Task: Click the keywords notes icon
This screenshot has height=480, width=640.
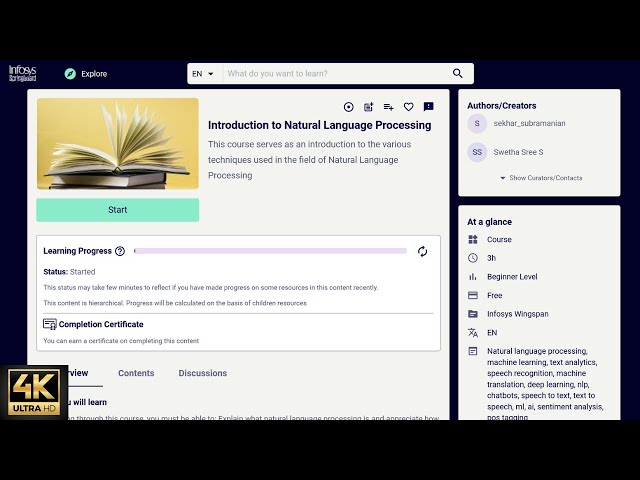Action: pyautogui.click(x=473, y=351)
